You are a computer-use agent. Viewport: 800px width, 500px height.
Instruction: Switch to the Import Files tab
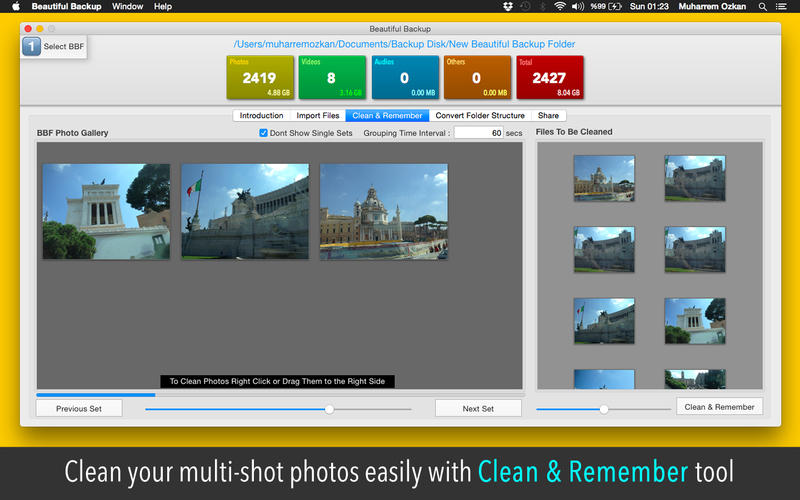click(317, 115)
